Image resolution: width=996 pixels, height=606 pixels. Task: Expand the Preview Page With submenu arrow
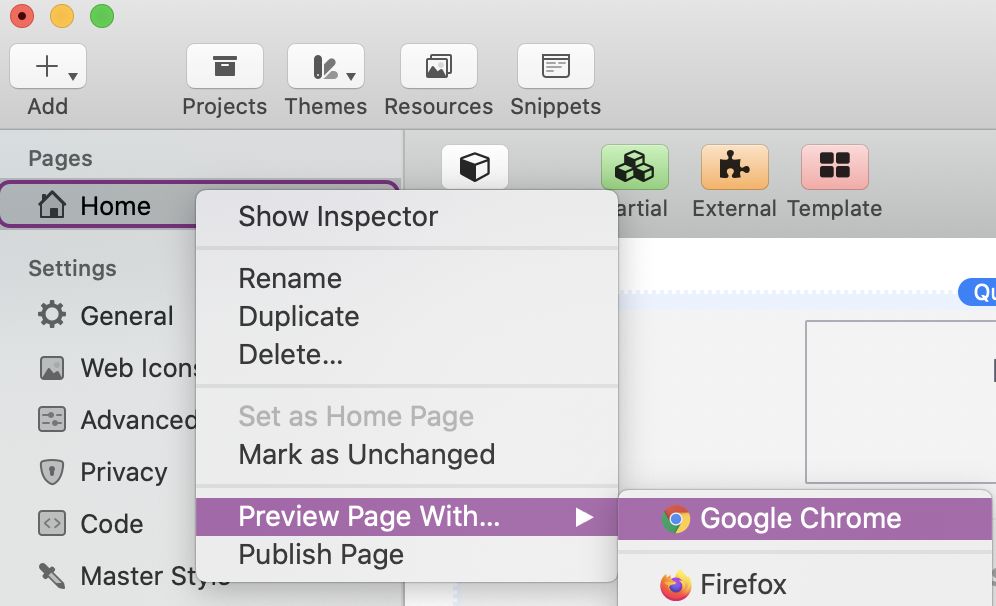(584, 517)
